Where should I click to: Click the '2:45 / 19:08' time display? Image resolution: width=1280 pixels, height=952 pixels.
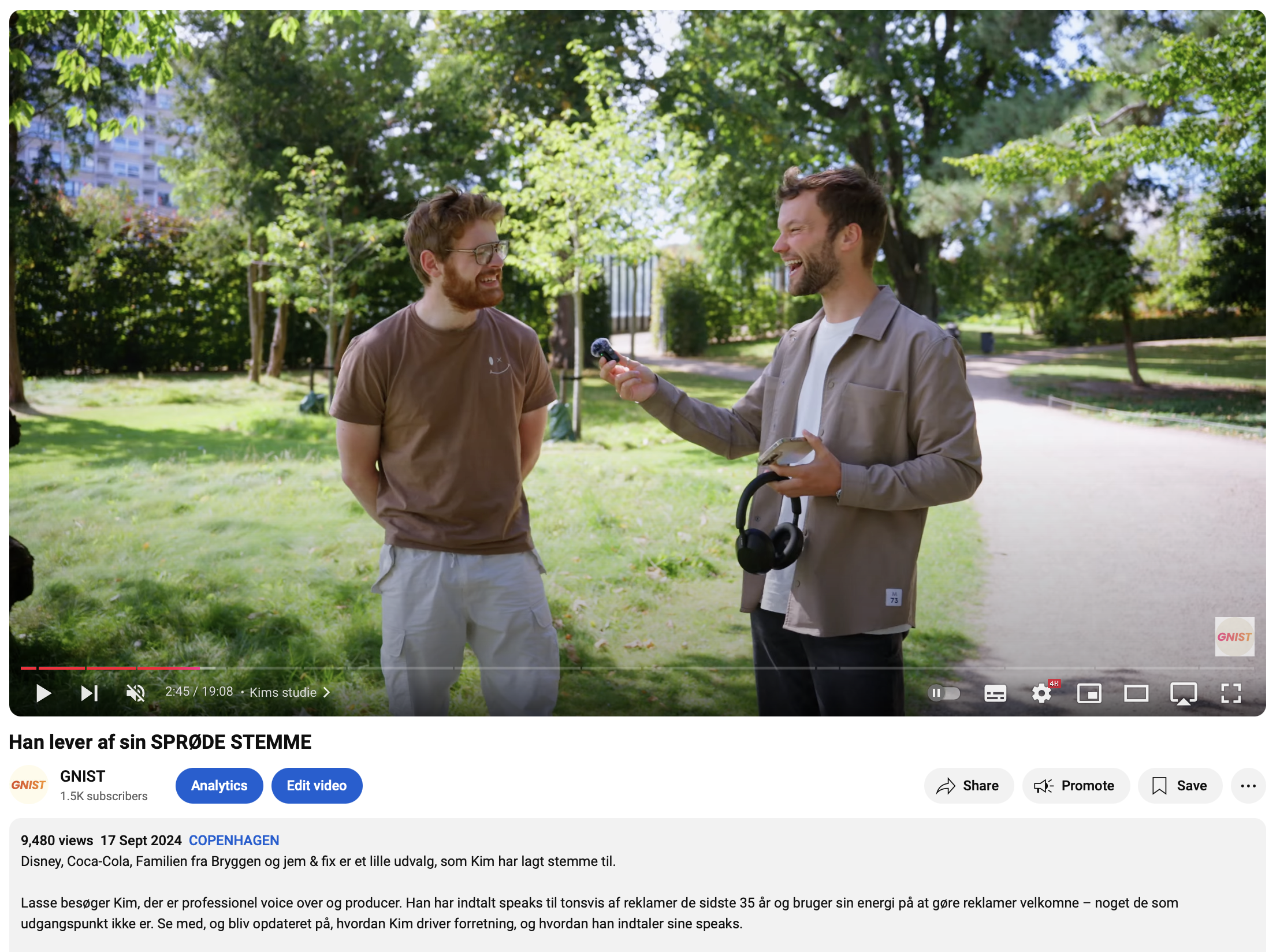click(x=199, y=692)
